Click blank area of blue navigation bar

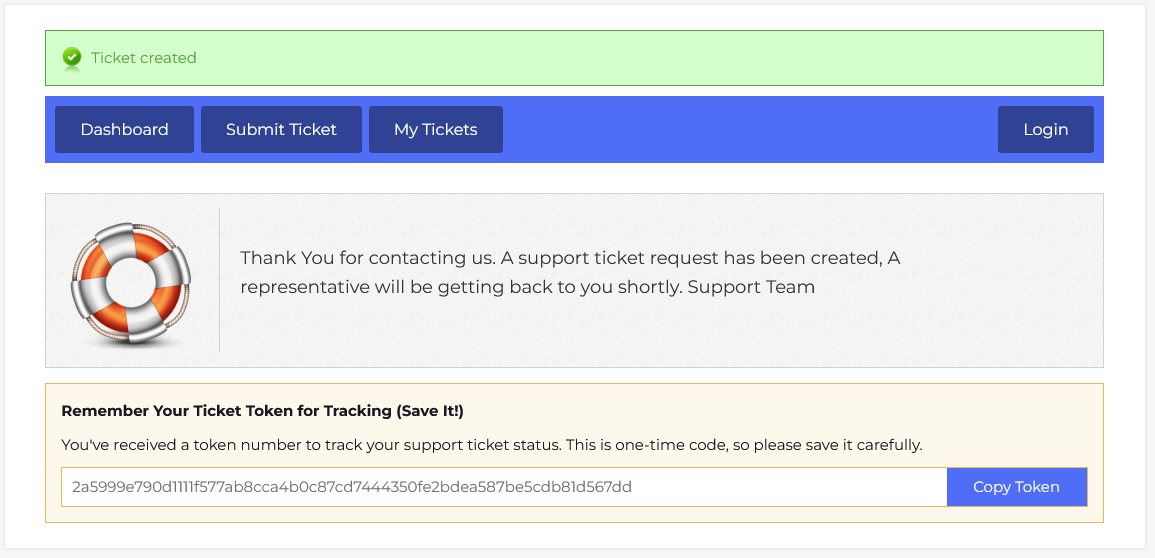(750, 130)
